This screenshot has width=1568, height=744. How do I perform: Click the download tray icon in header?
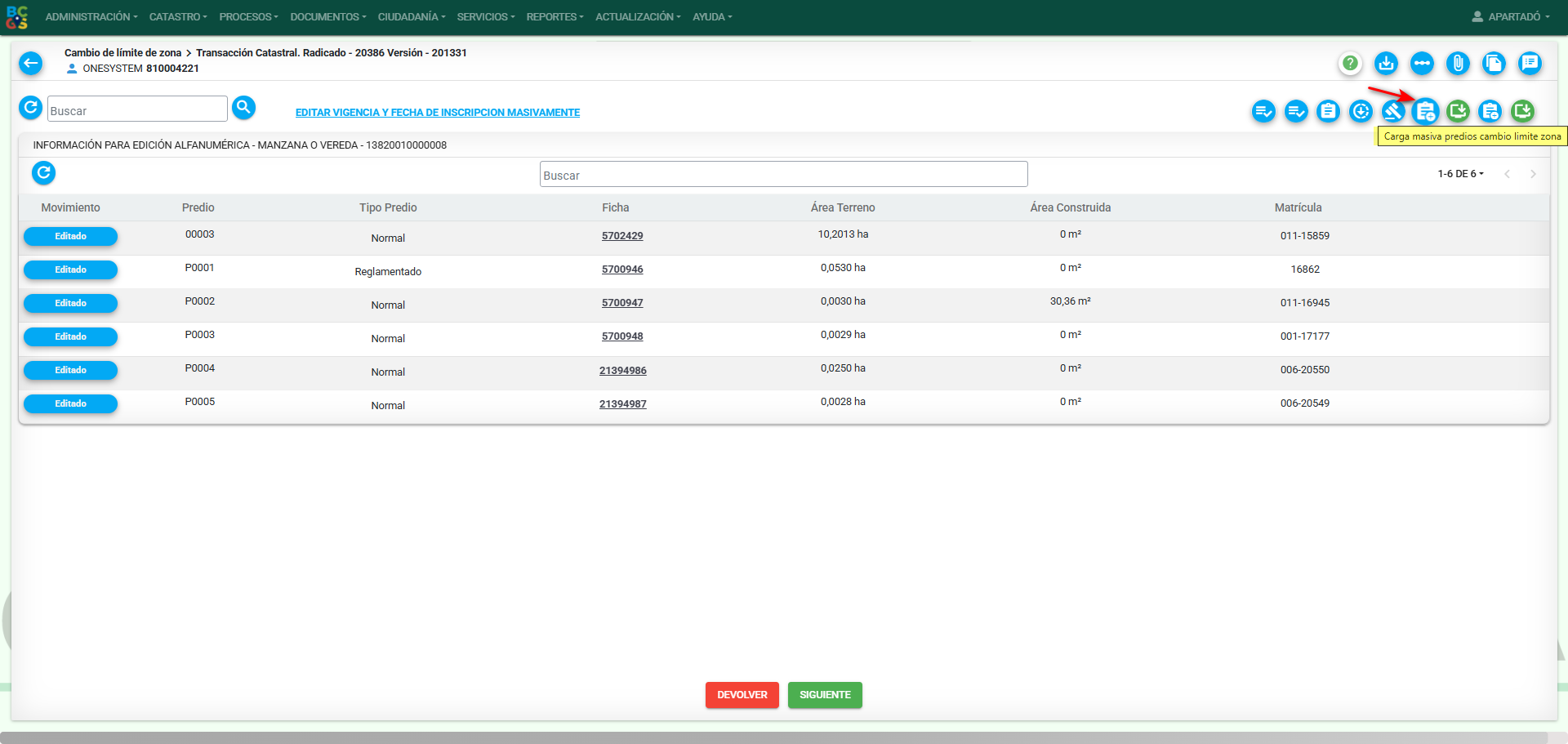(x=1386, y=63)
